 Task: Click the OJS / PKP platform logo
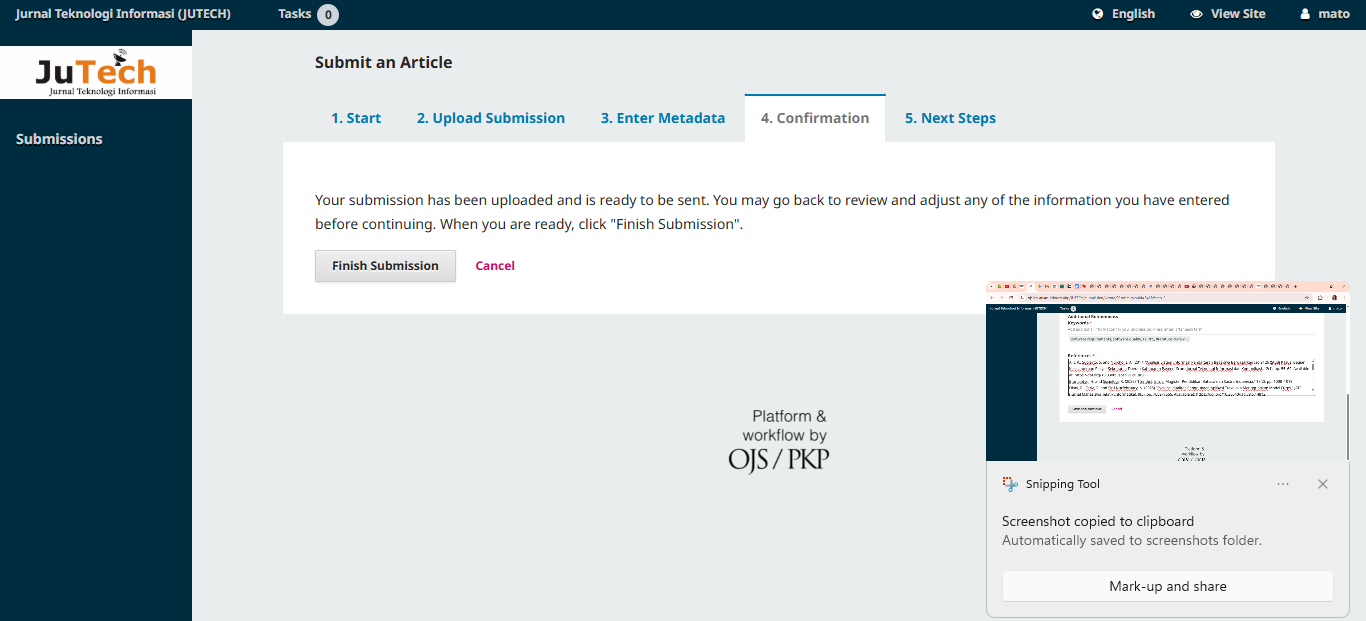(x=778, y=440)
